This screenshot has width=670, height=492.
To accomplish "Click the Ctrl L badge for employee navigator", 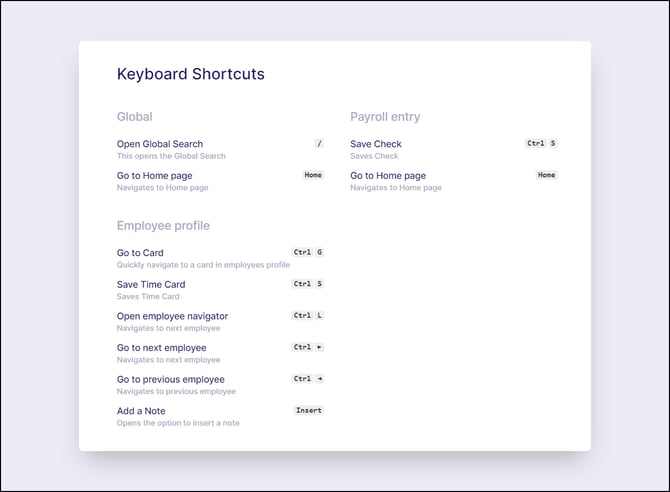I will pyautogui.click(x=308, y=315).
